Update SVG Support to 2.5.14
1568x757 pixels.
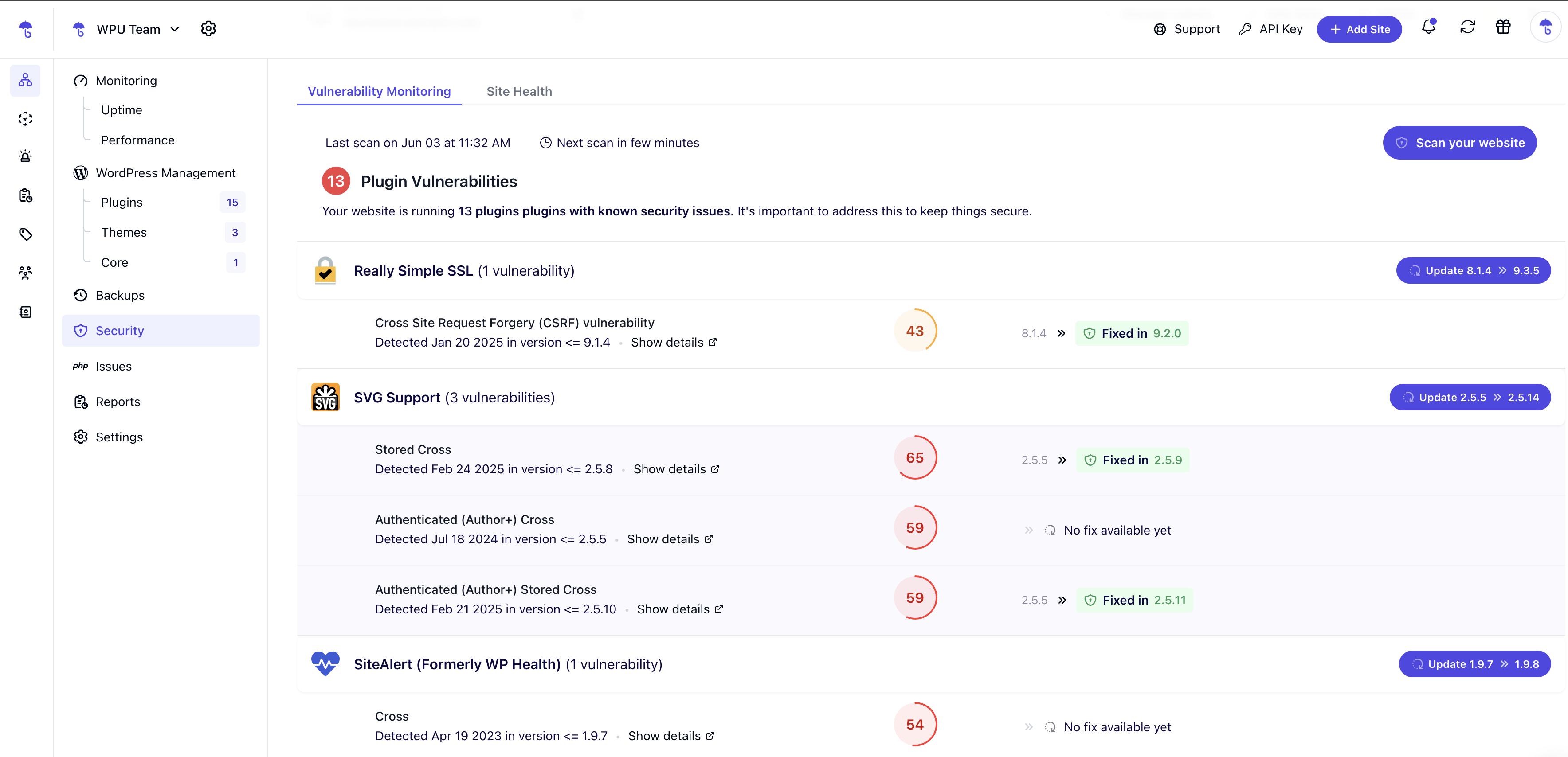[1470, 398]
